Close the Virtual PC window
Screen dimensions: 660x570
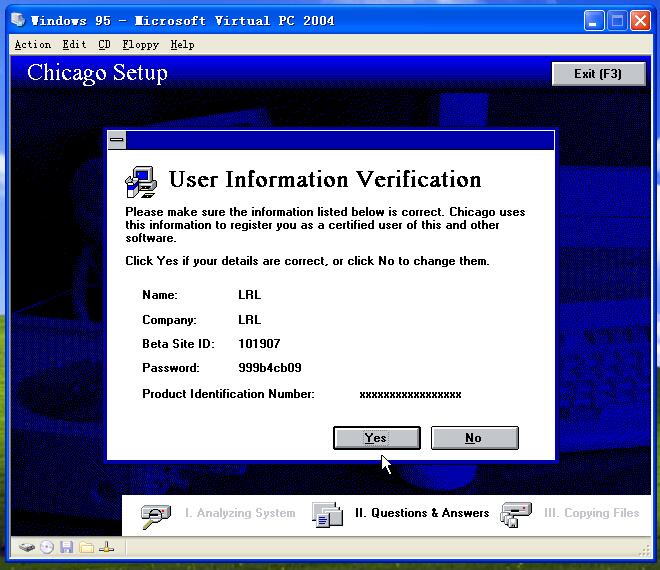640,21
